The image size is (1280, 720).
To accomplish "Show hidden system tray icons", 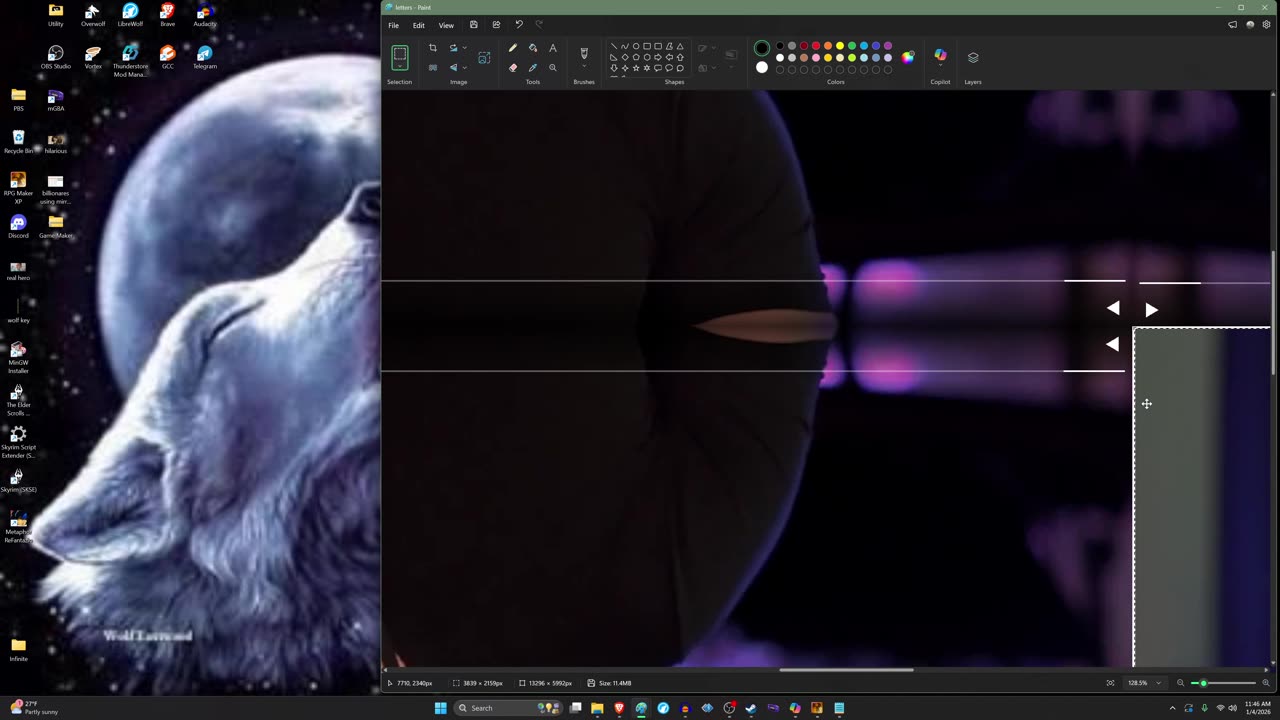I will click(1173, 708).
